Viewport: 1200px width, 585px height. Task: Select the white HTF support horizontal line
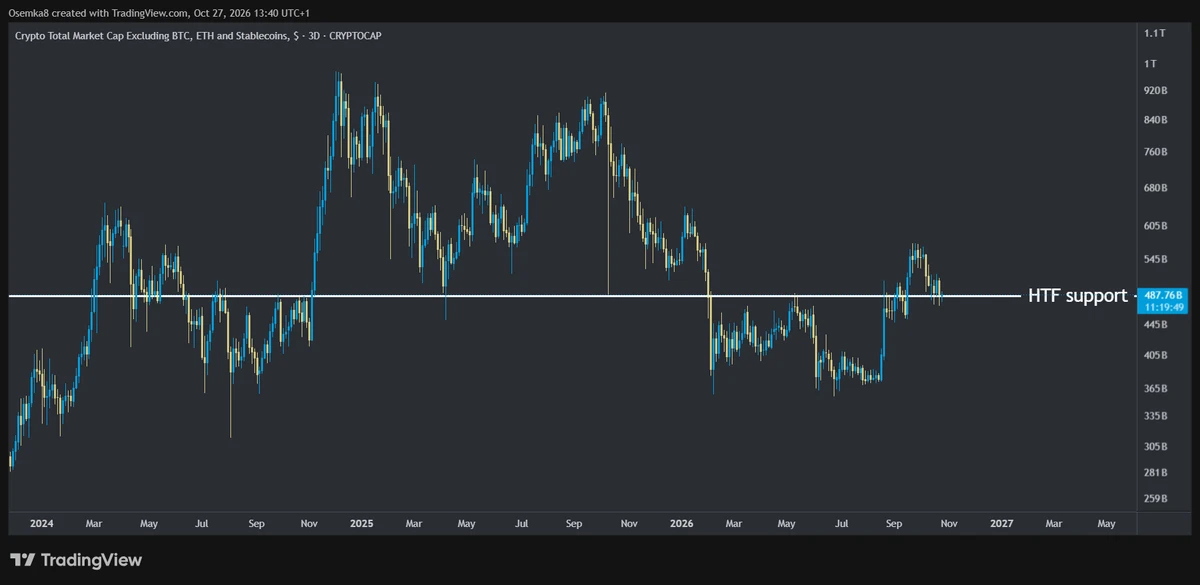coord(515,296)
